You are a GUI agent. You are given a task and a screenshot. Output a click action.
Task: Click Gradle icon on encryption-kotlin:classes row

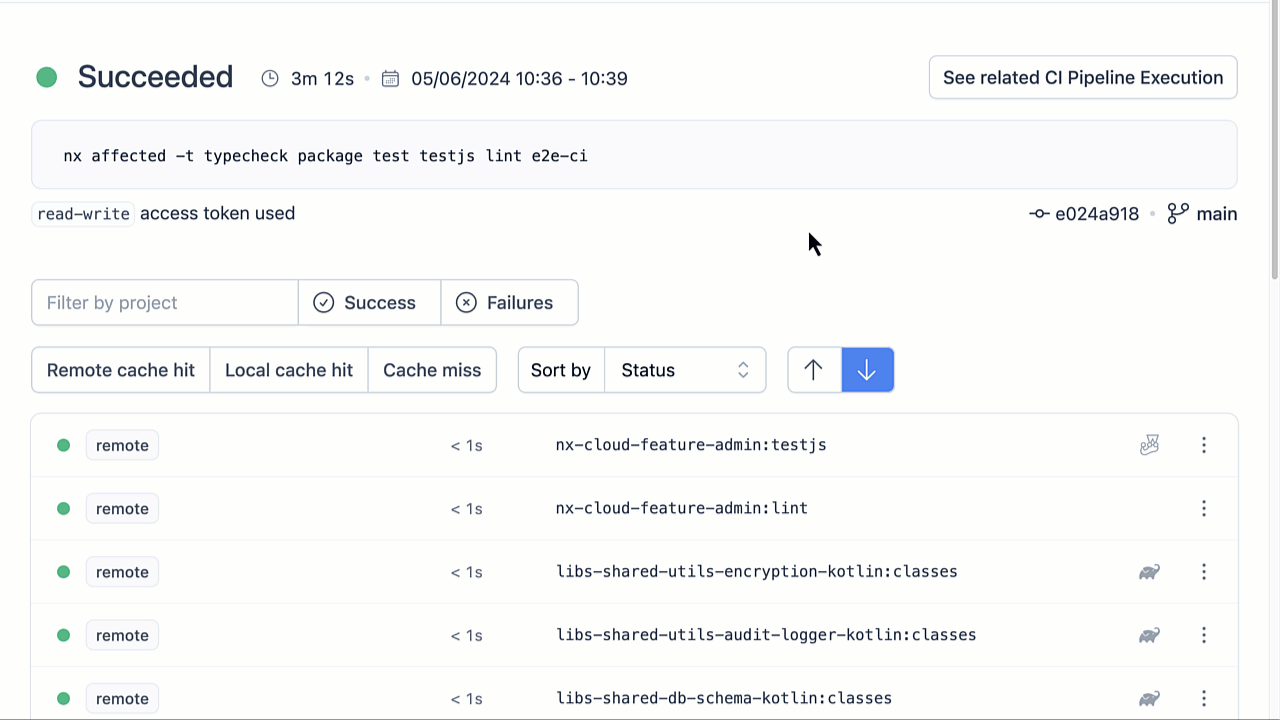(x=1149, y=572)
